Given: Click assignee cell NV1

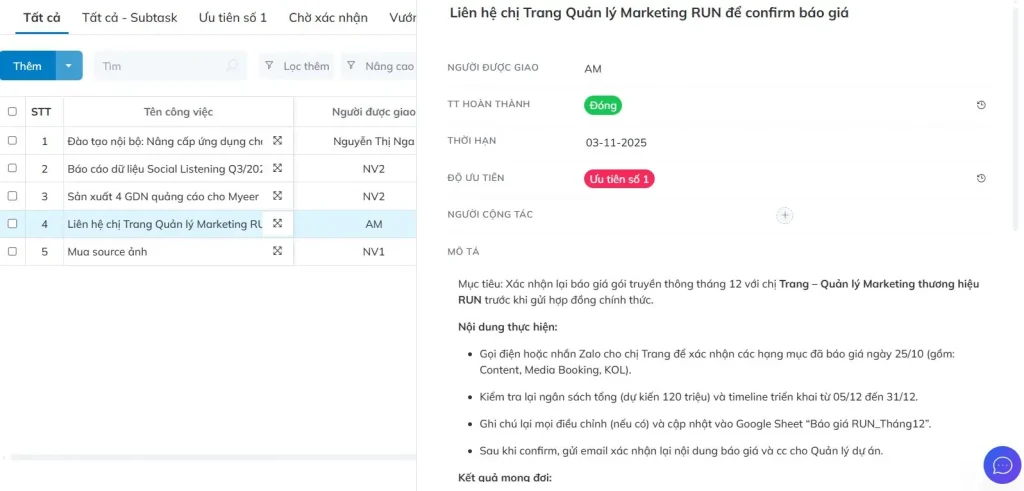Looking at the screenshot, I should 374,251.
